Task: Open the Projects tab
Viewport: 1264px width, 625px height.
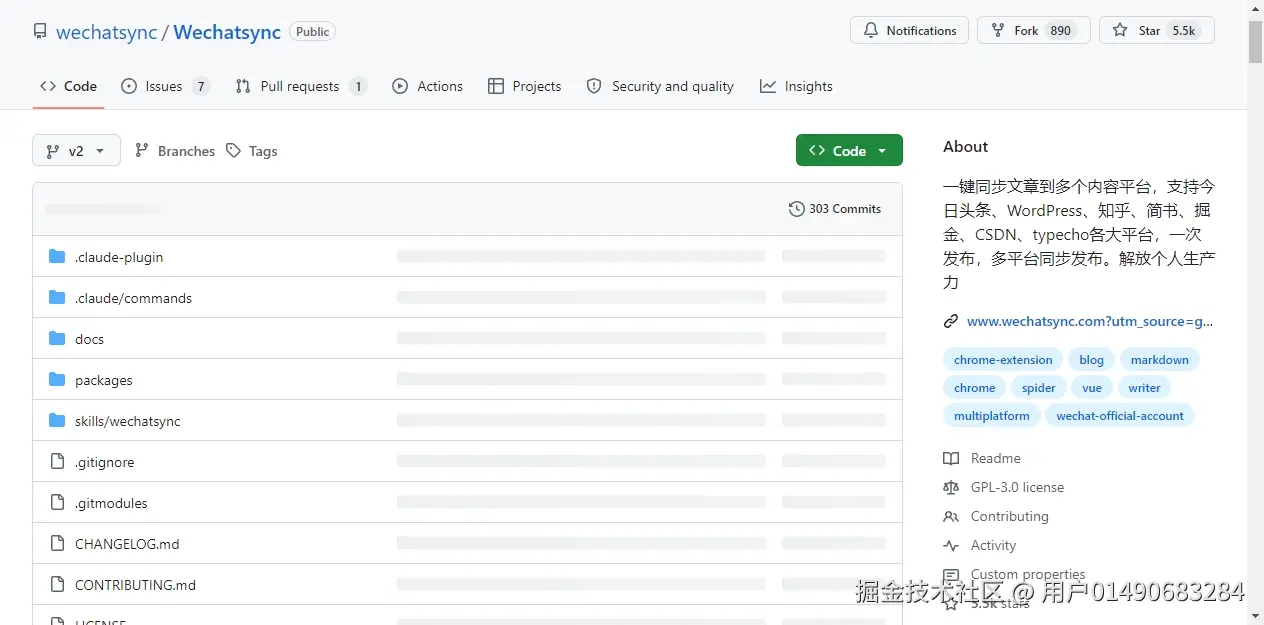Action: coord(524,86)
